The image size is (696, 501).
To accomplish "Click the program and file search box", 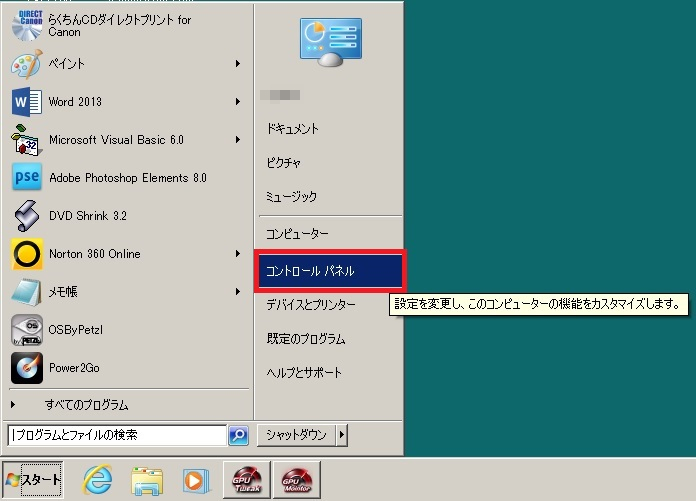I will point(116,435).
